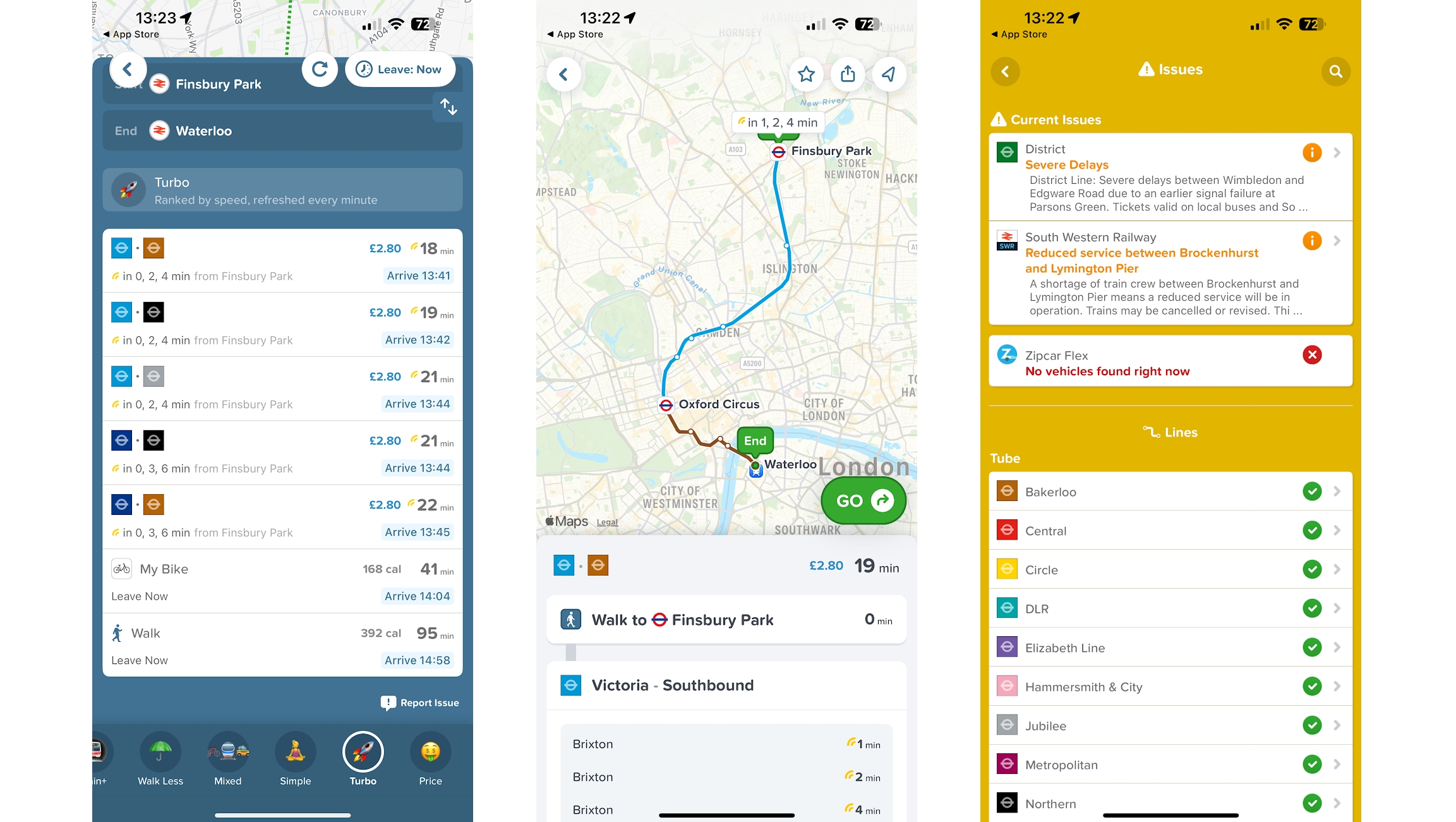This screenshot has height=822, width=1456.
Task: Tap refresh routes icon
Action: pos(321,68)
